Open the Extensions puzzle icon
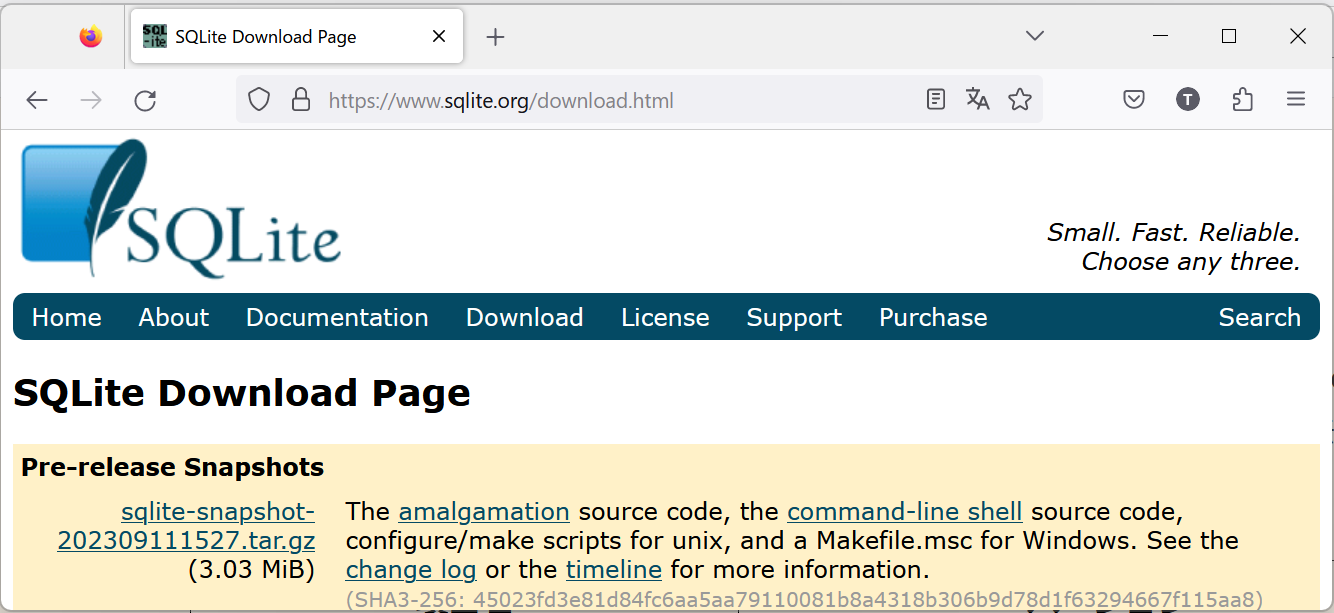The height and width of the screenshot is (613, 1334). (x=1242, y=100)
